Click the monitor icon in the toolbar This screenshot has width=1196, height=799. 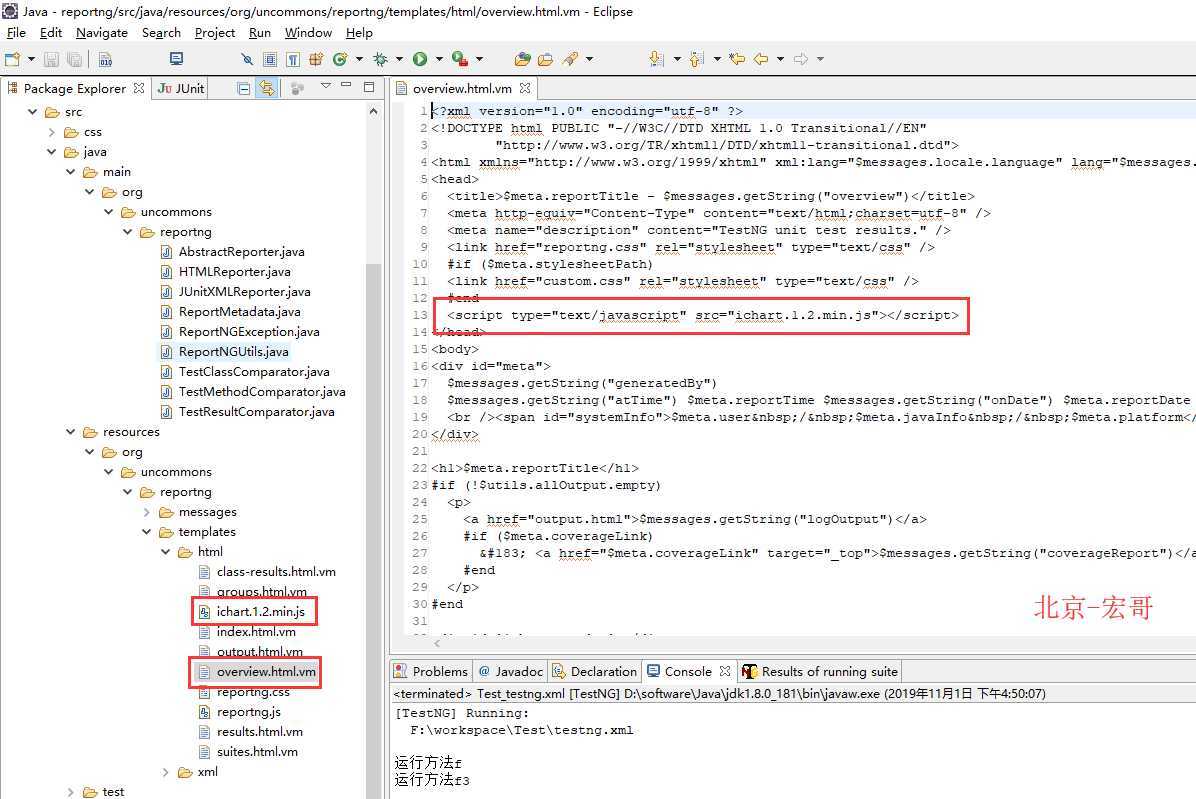176,59
